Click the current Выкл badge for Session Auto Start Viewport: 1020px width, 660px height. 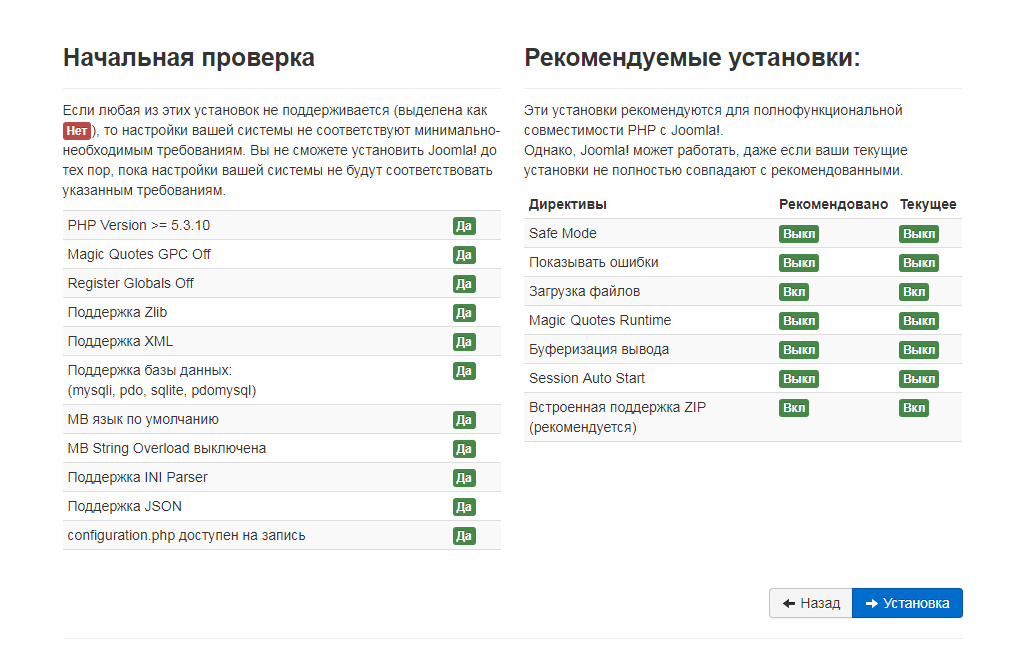pyautogui.click(x=919, y=379)
